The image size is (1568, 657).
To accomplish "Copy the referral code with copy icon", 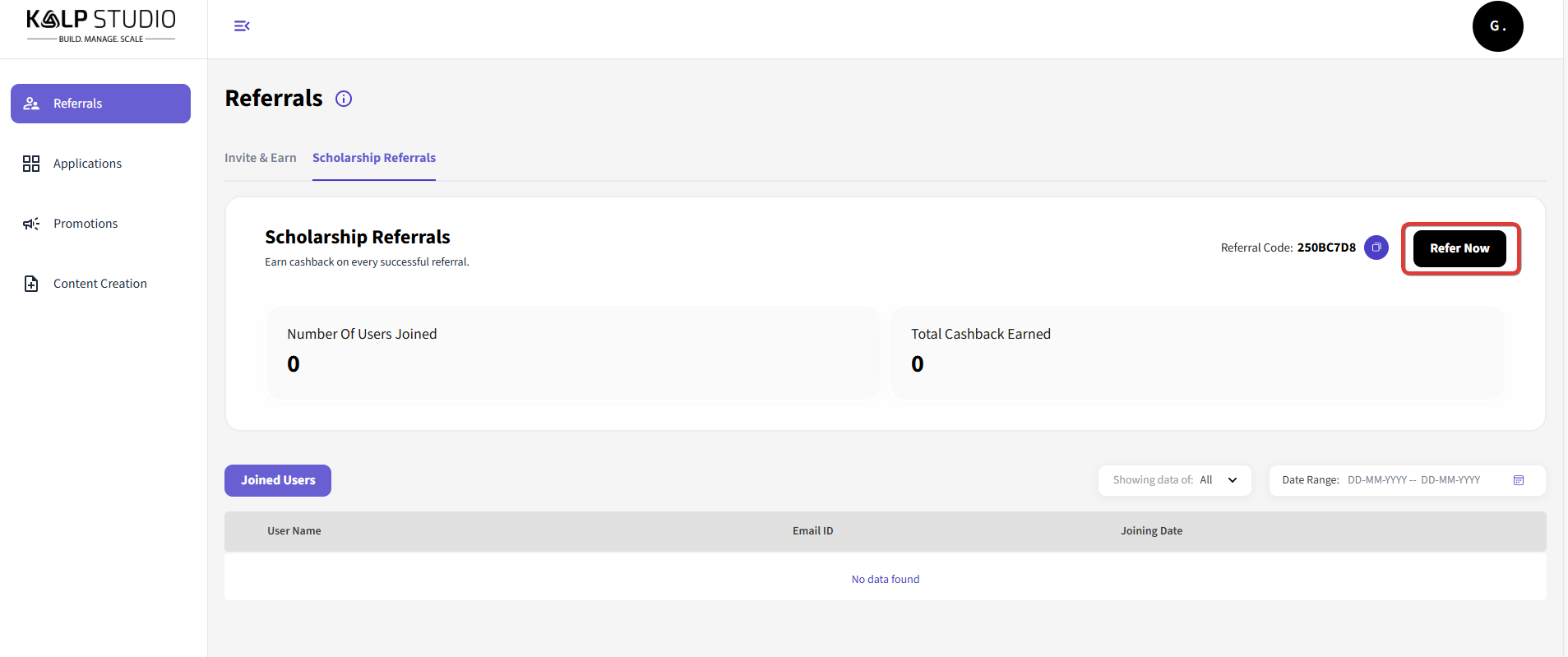I will coord(1376,248).
